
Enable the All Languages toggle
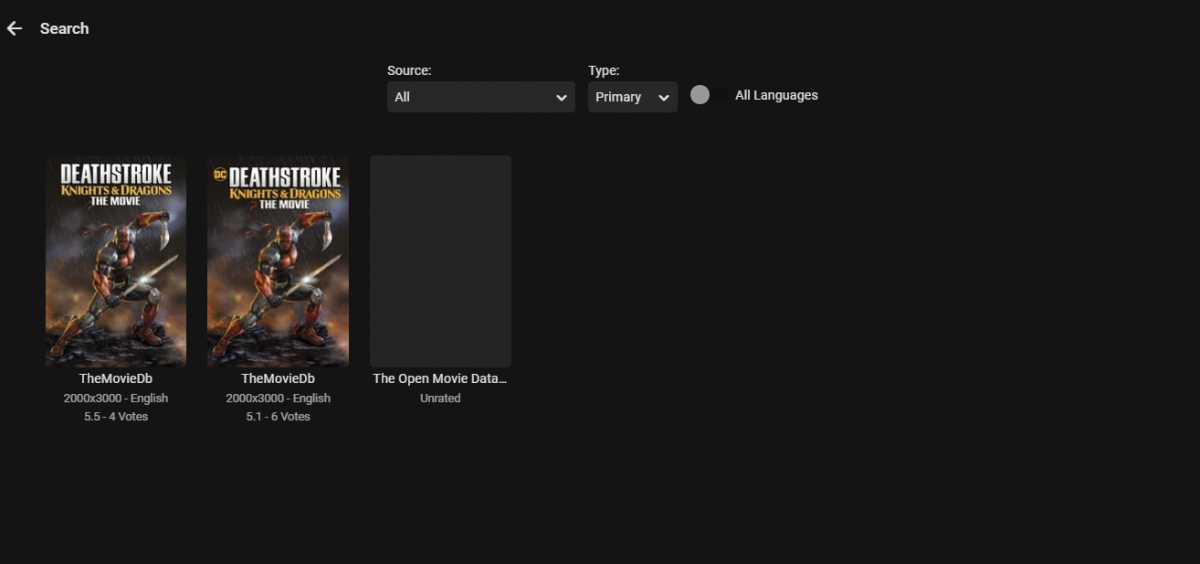click(x=709, y=95)
